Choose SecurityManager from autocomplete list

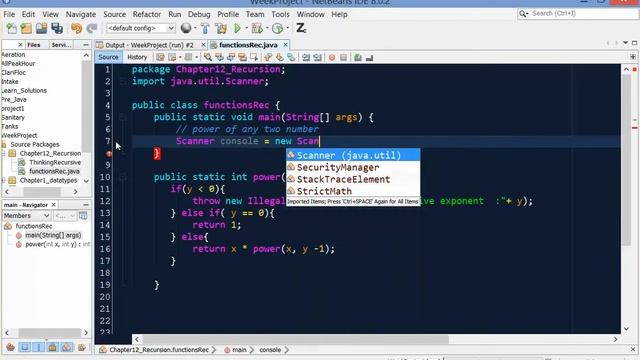(353, 167)
